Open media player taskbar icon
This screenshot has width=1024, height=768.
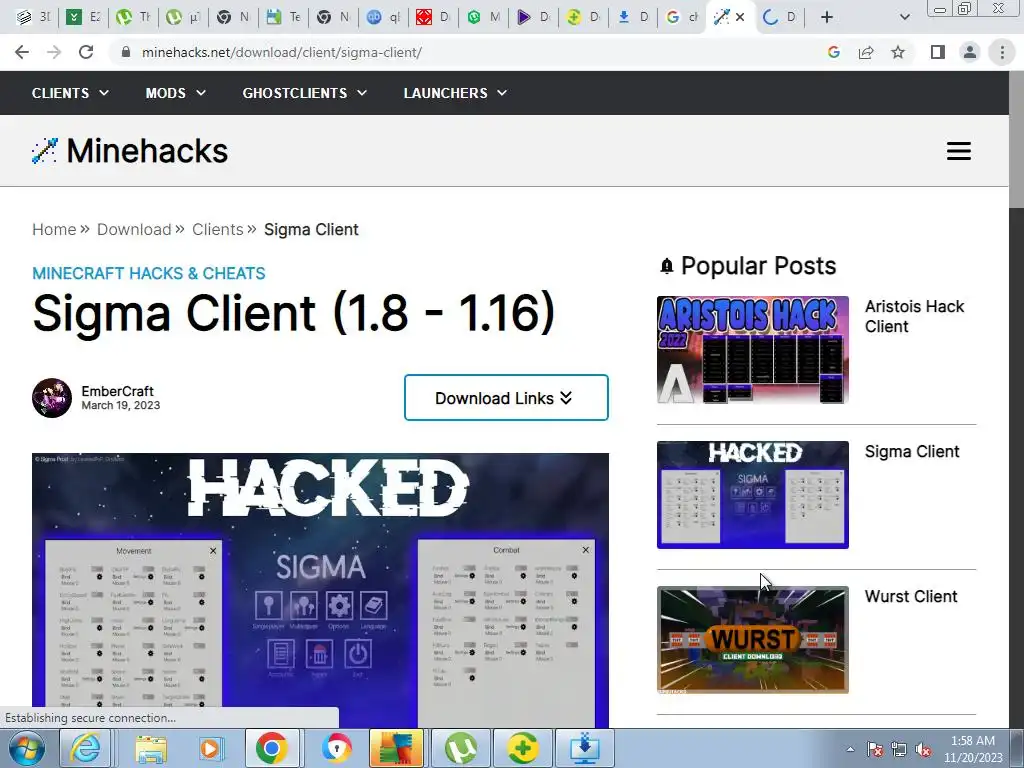tap(210, 748)
